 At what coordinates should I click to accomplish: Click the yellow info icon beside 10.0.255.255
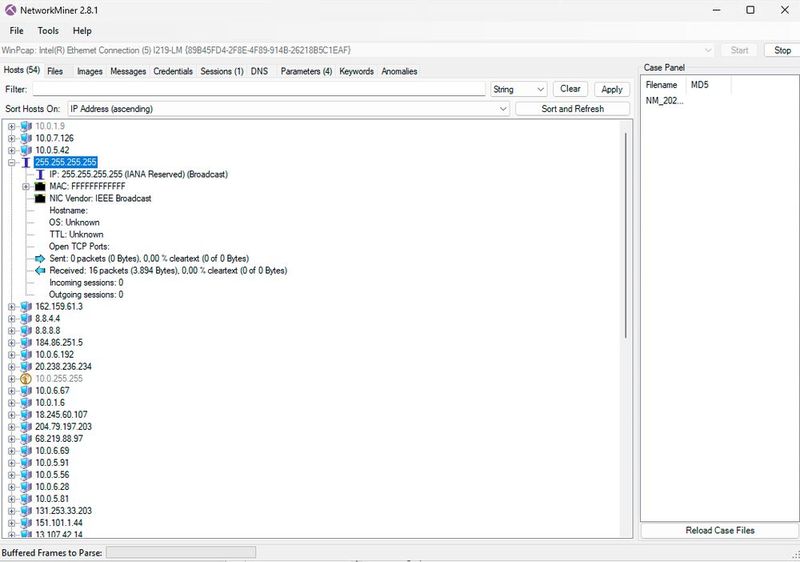click(26, 378)
